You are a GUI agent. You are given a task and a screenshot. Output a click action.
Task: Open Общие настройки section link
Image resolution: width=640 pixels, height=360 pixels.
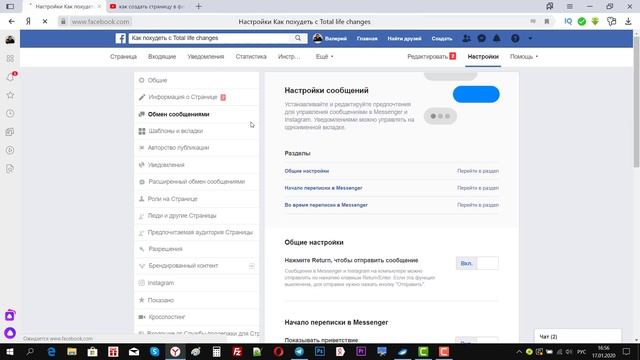[307, 171]
